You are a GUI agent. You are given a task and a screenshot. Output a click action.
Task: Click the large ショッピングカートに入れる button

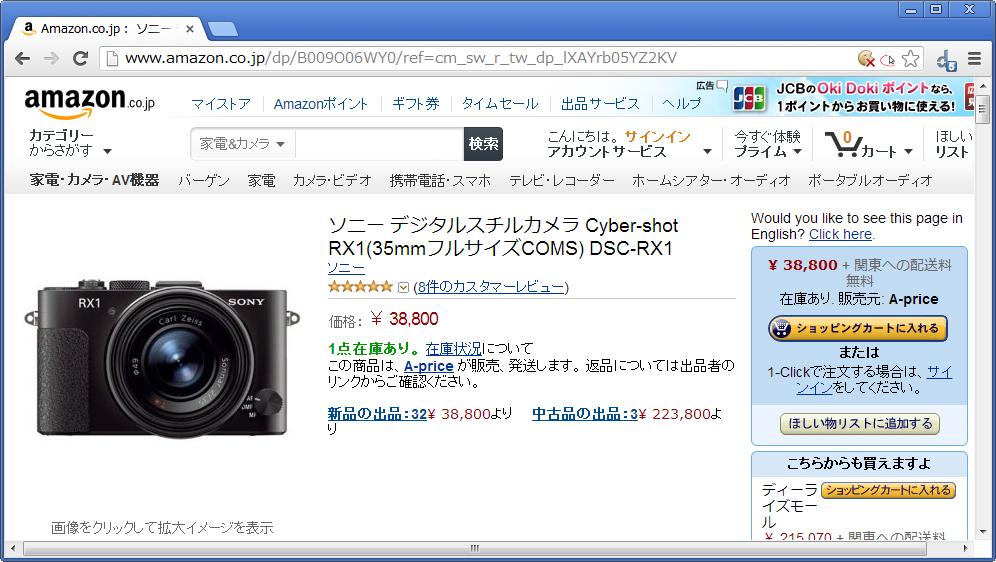[858, 328]
